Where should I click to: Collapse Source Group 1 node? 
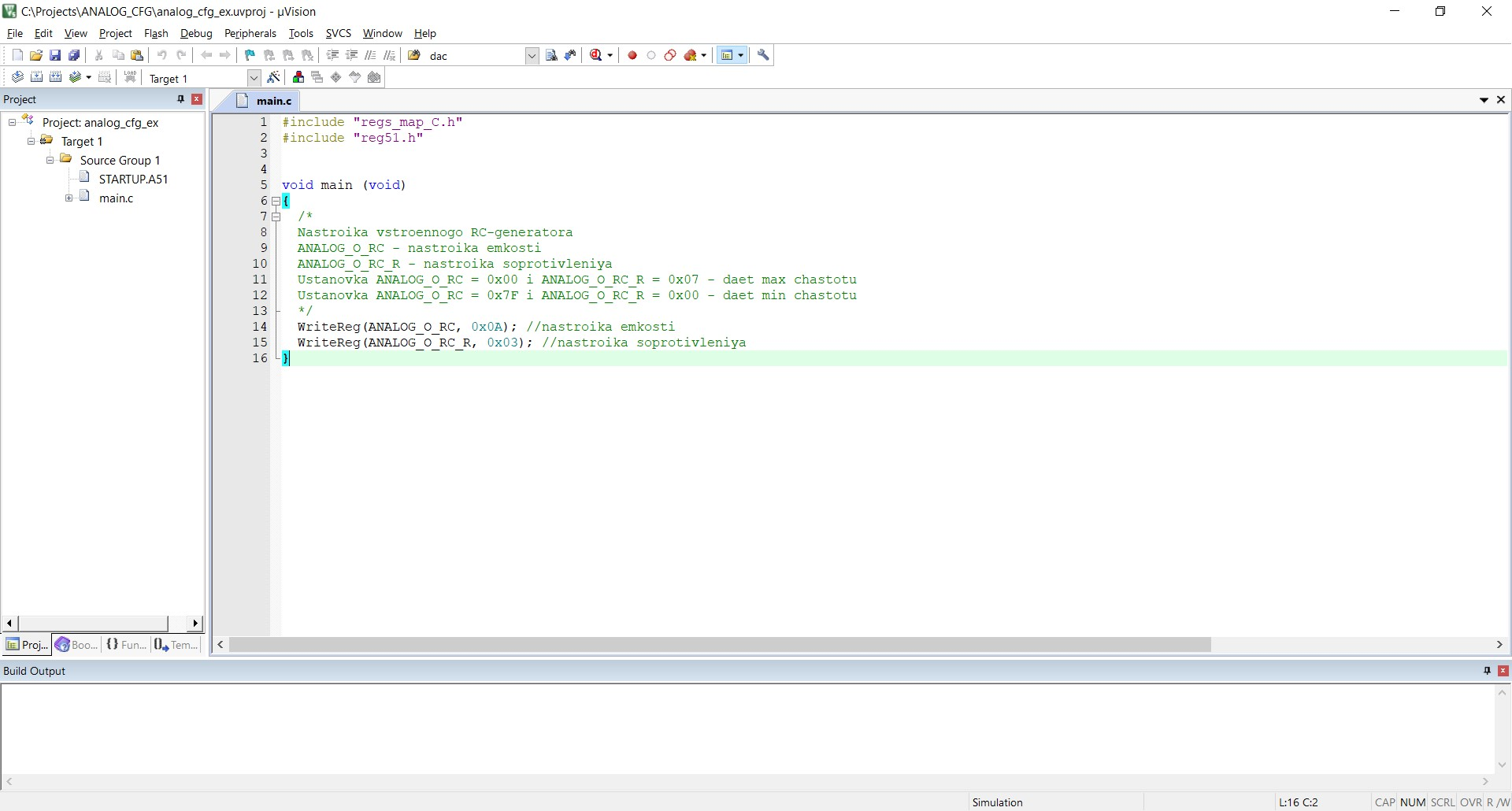[50, 160]
